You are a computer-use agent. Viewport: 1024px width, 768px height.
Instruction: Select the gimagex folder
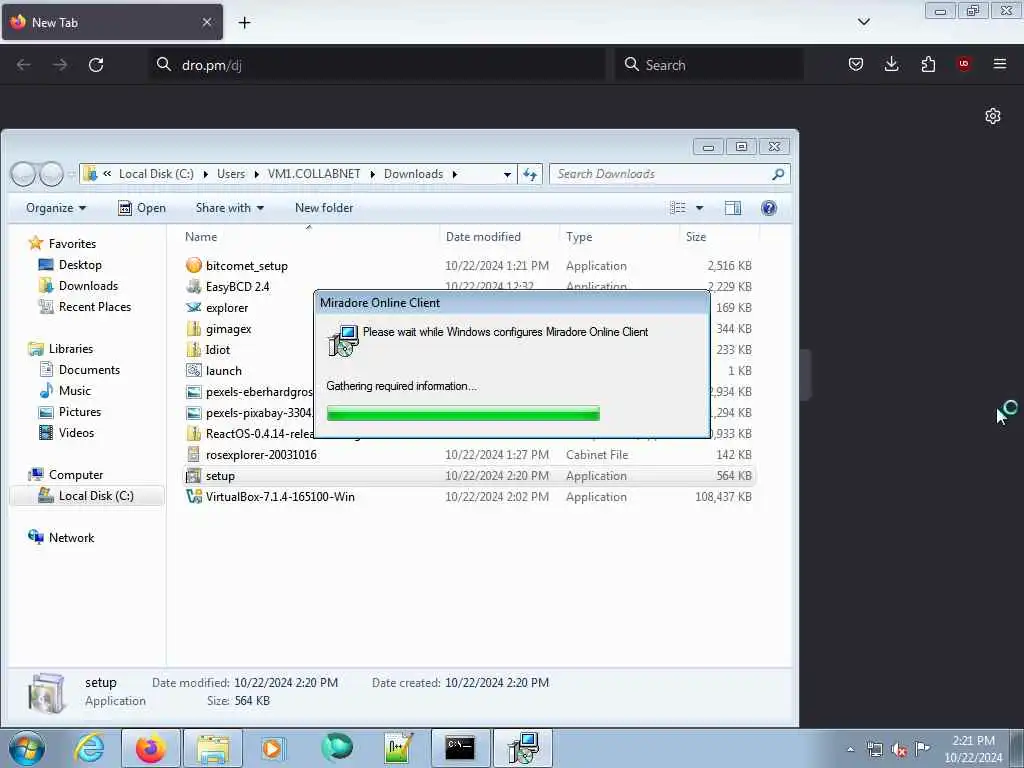click(229, 328)
